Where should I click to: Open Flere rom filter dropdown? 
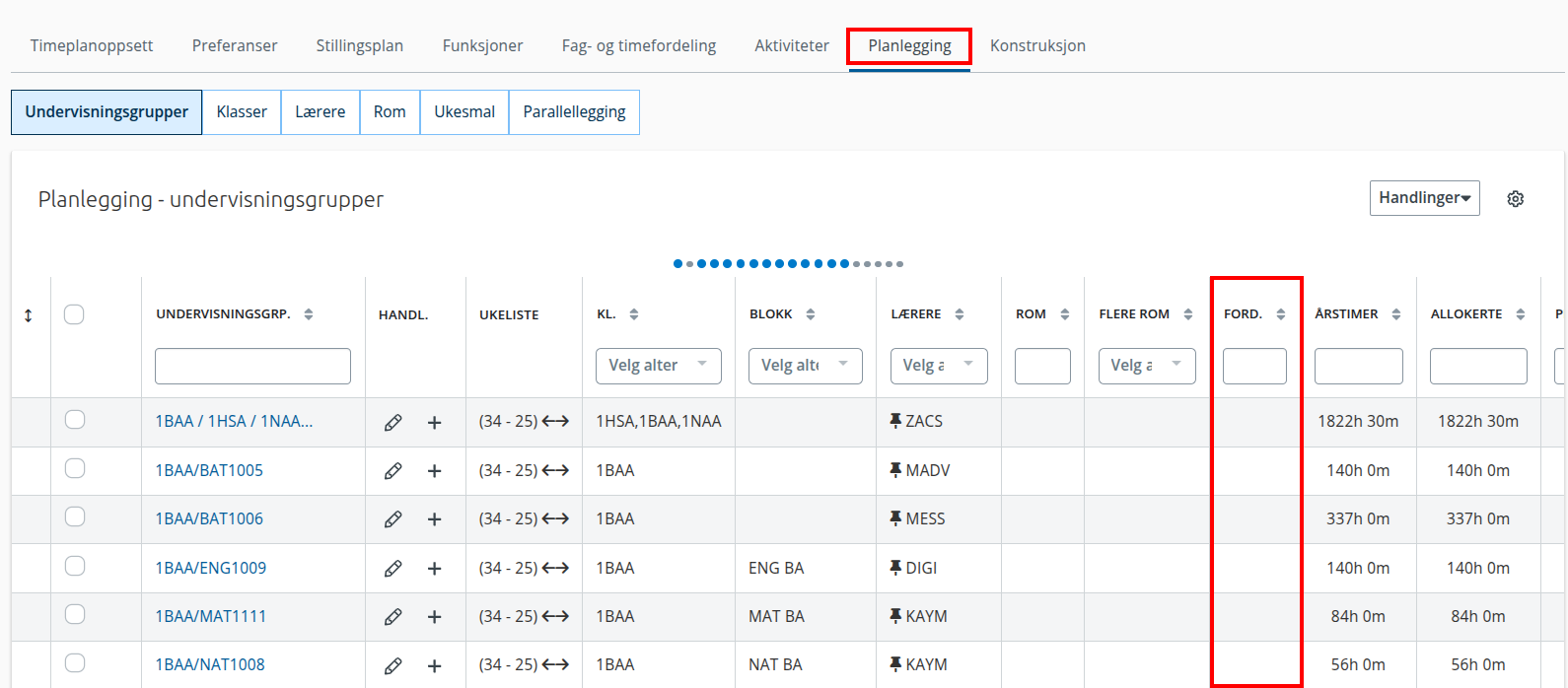[x=1147, y=366]
